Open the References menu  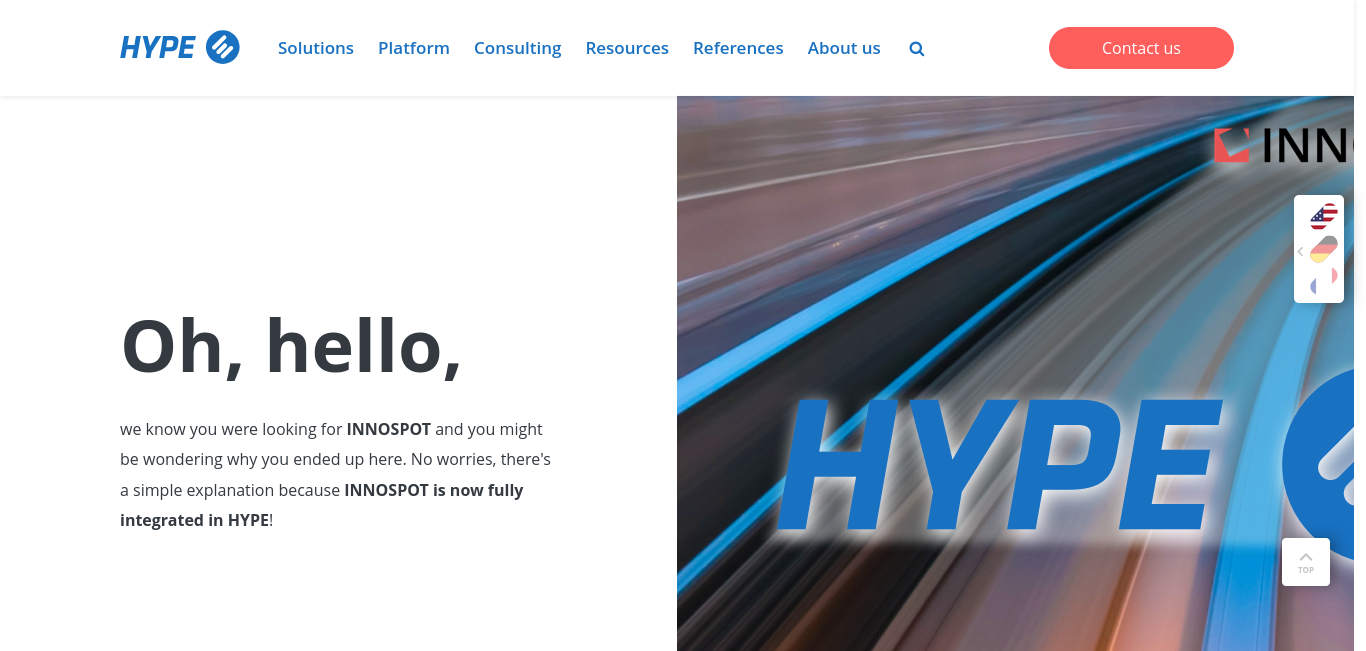point(738,48)
